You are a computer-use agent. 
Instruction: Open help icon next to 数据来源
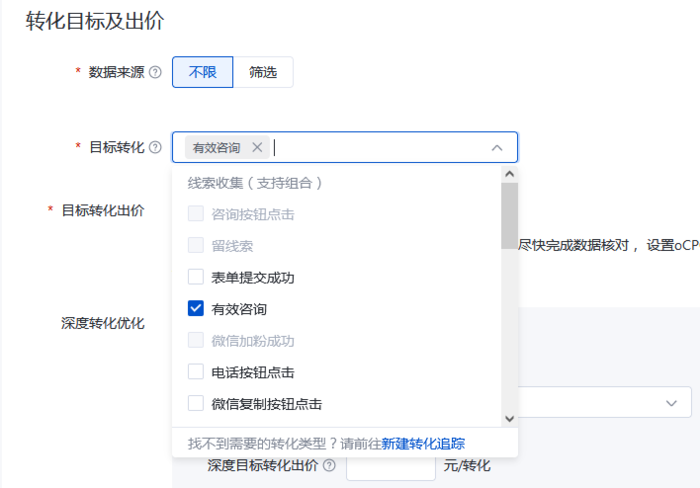point(155,72)
